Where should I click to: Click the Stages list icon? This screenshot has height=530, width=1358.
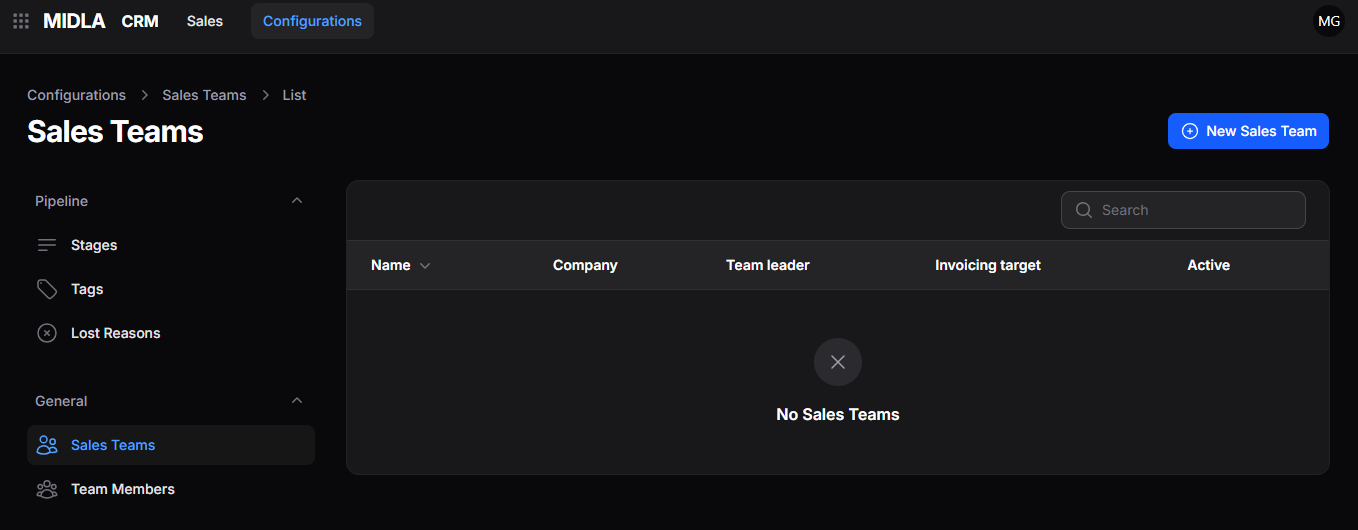tap(47, 245)
